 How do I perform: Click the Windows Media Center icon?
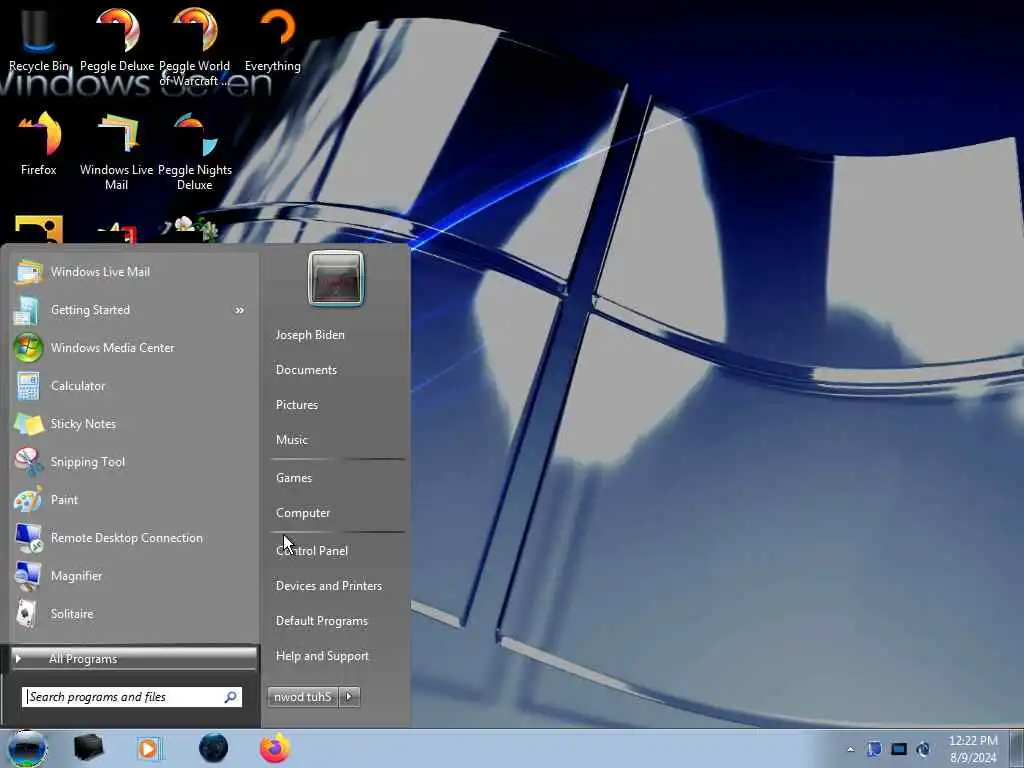click(x=28, y=348)
